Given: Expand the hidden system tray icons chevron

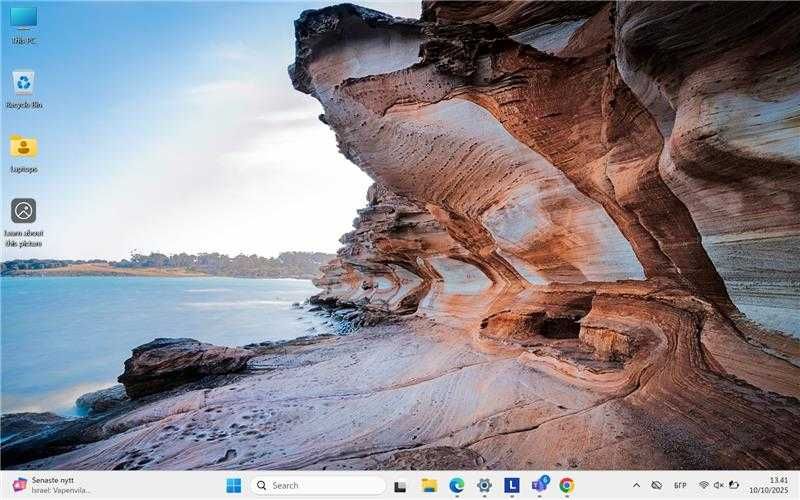Looking at the screenshot, I should pyautogui.click(x=636, y=485).
